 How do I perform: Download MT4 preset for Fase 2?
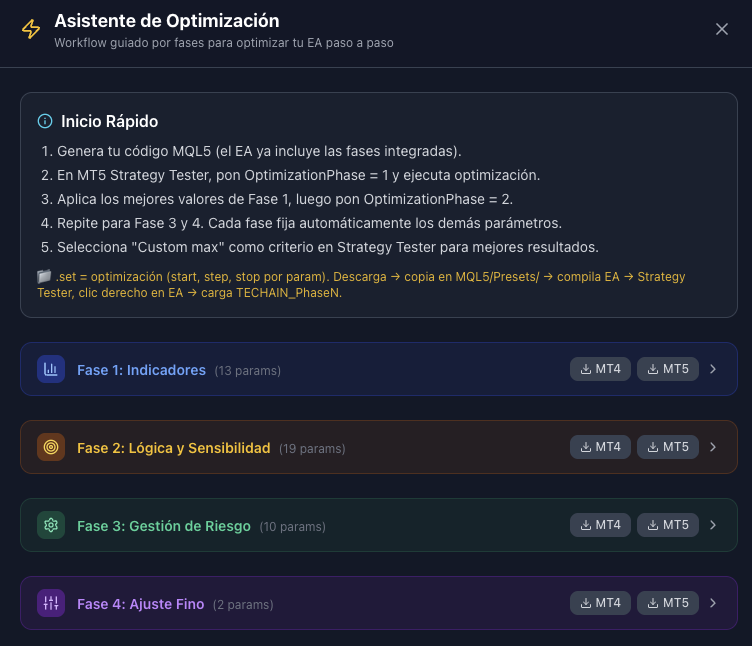click(x=600, y=447)
